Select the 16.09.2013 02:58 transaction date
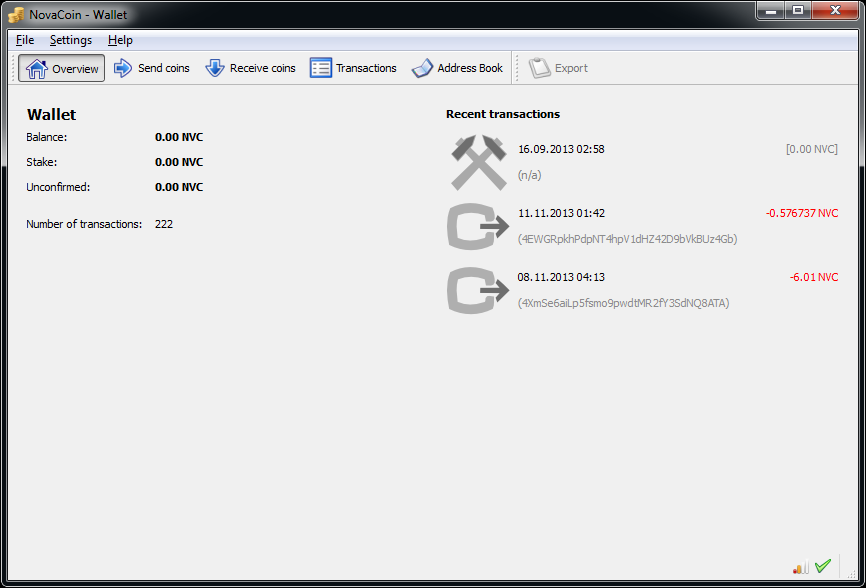This screenshot has width=866, height=588. pyautogui.click(x=561, y=149)
